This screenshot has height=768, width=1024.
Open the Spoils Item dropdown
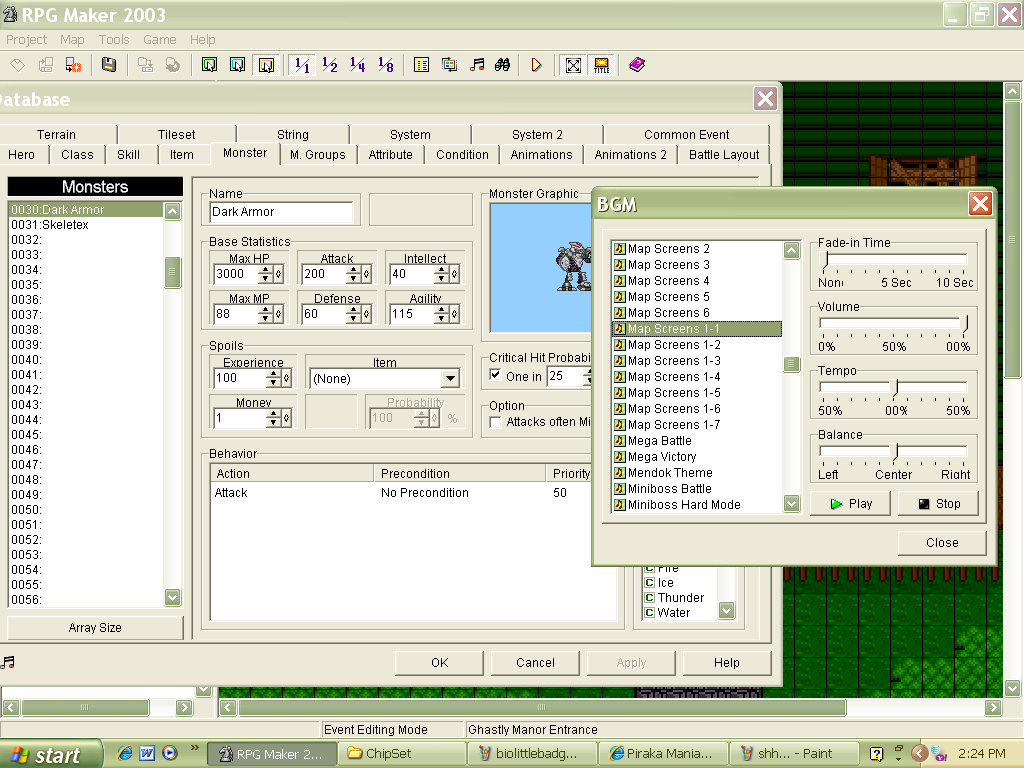(x=450, y=379)
